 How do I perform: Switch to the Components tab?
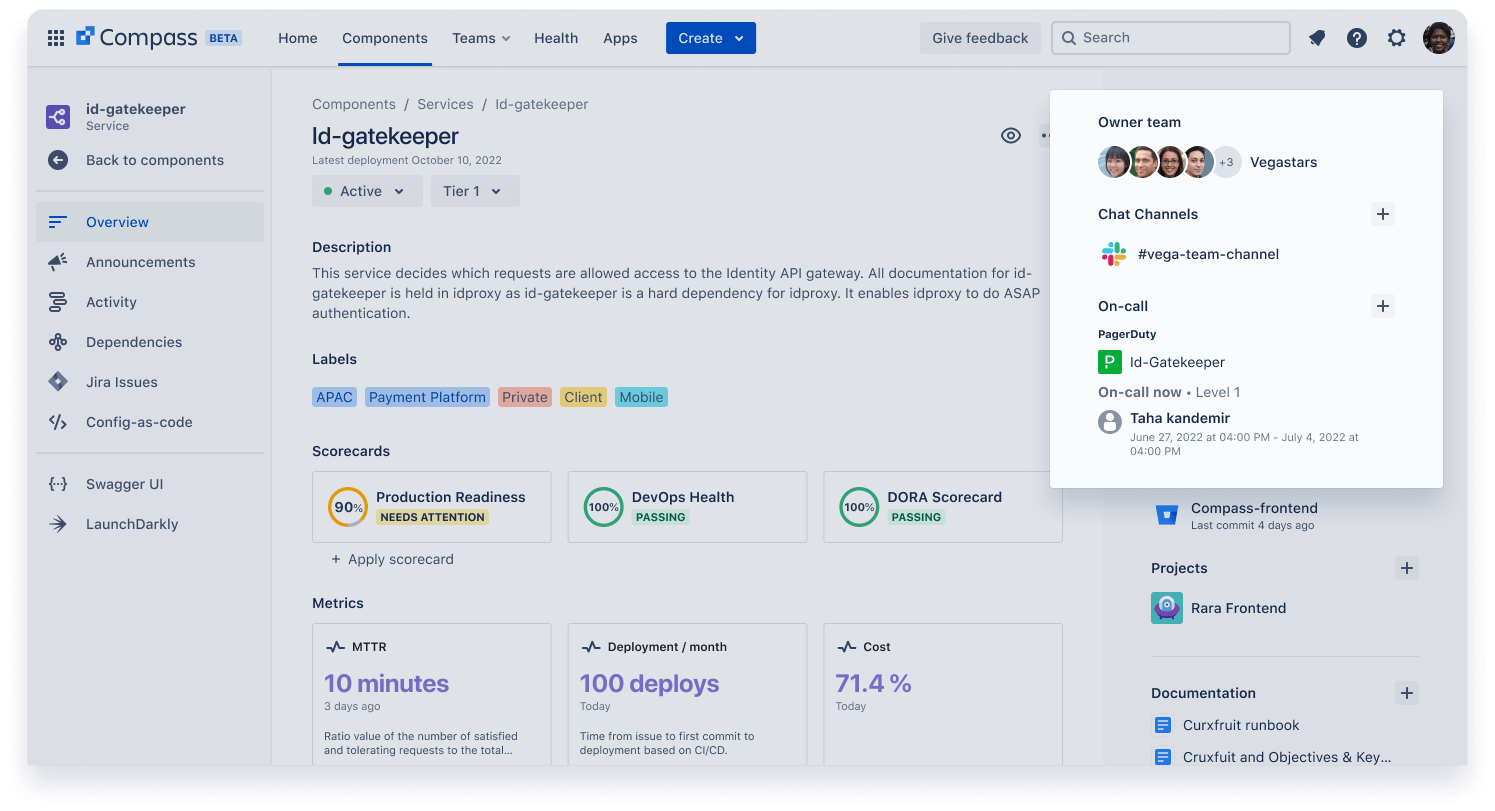point(384,37)
